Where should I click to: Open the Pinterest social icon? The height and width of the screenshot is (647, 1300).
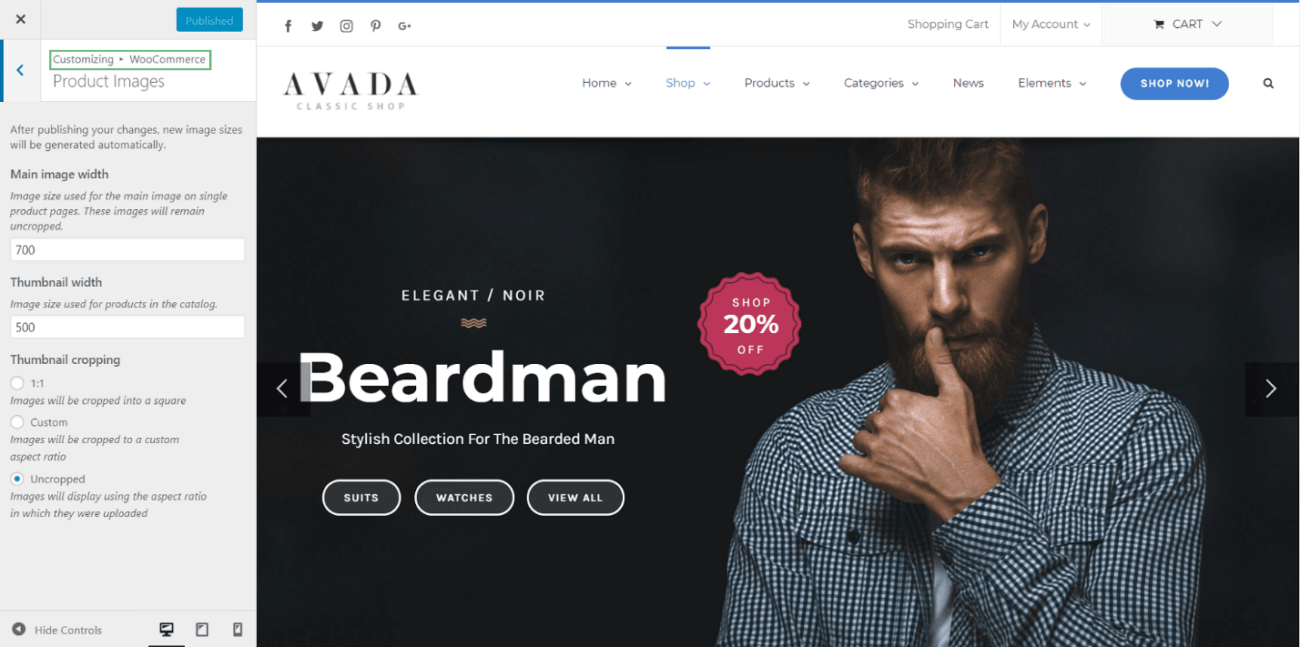click(x=375, y=26)
